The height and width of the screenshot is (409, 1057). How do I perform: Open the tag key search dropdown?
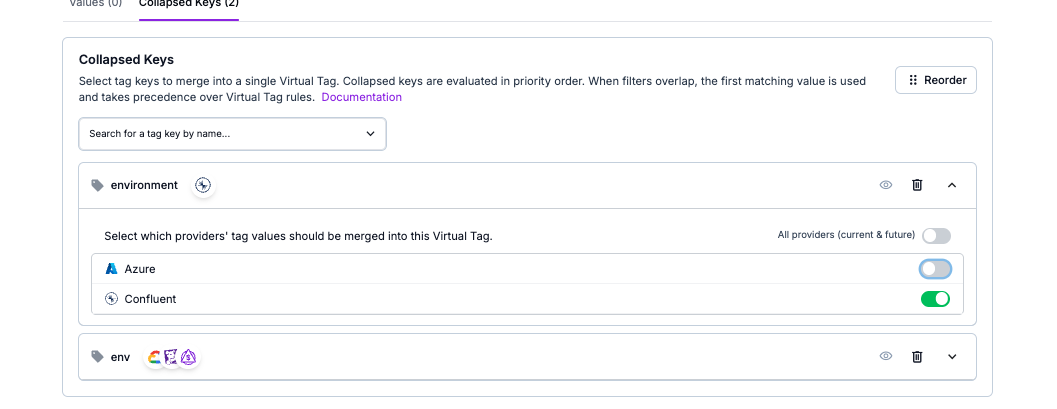(232, 133)
